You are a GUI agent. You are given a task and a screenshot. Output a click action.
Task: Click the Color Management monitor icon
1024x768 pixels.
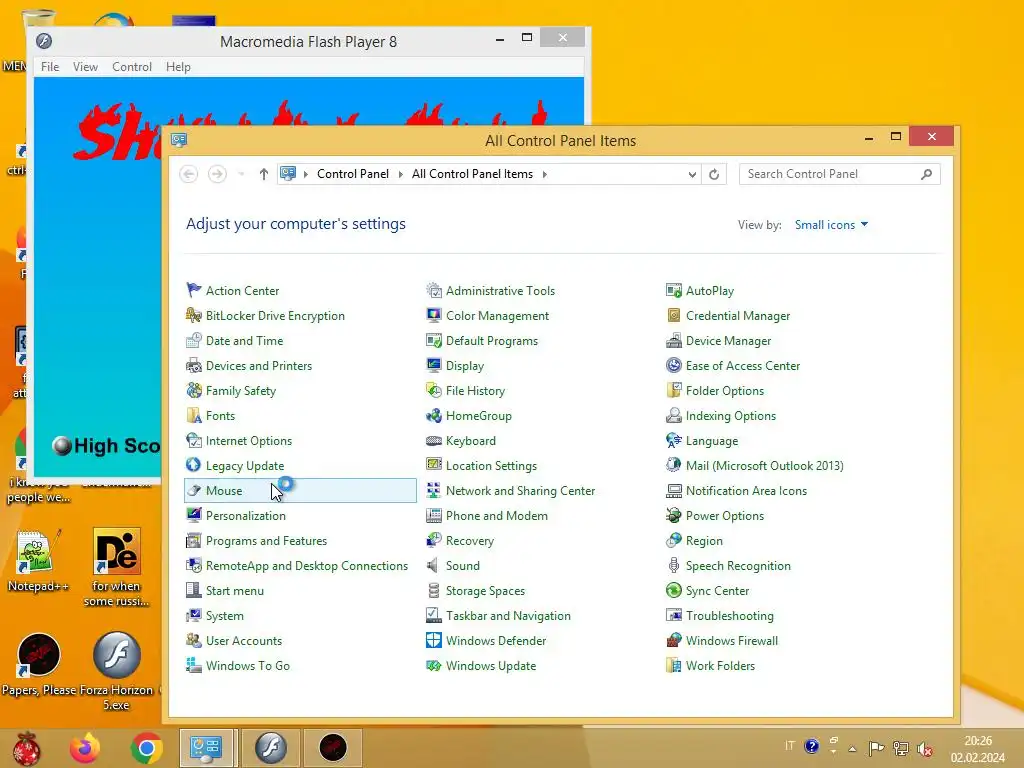(x=434, y=315)
